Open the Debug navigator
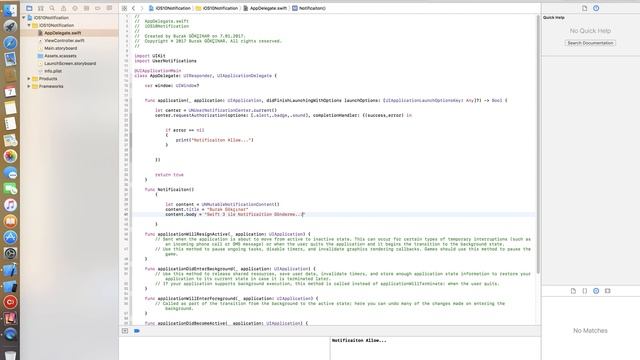Screen dimensions: 640x360 pyautogui.click(x=86, y=8)
